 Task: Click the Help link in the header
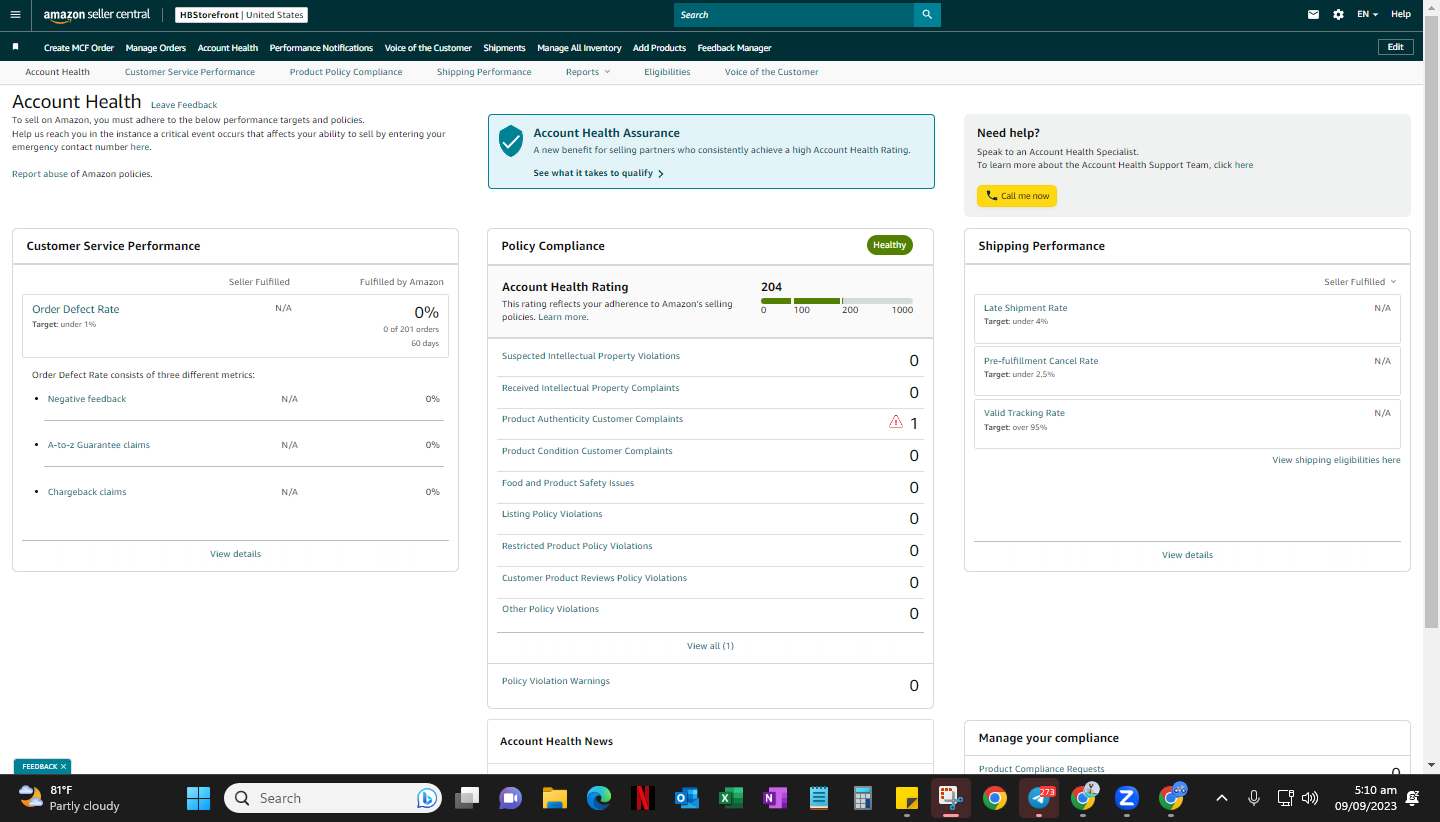tap(1401, 15)
